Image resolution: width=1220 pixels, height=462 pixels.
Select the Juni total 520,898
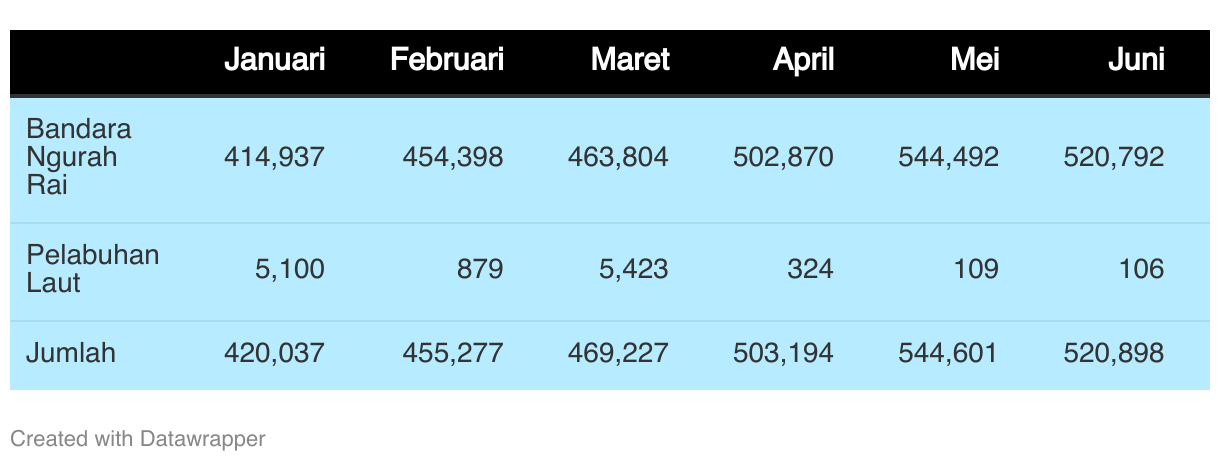click(1113, 353)
